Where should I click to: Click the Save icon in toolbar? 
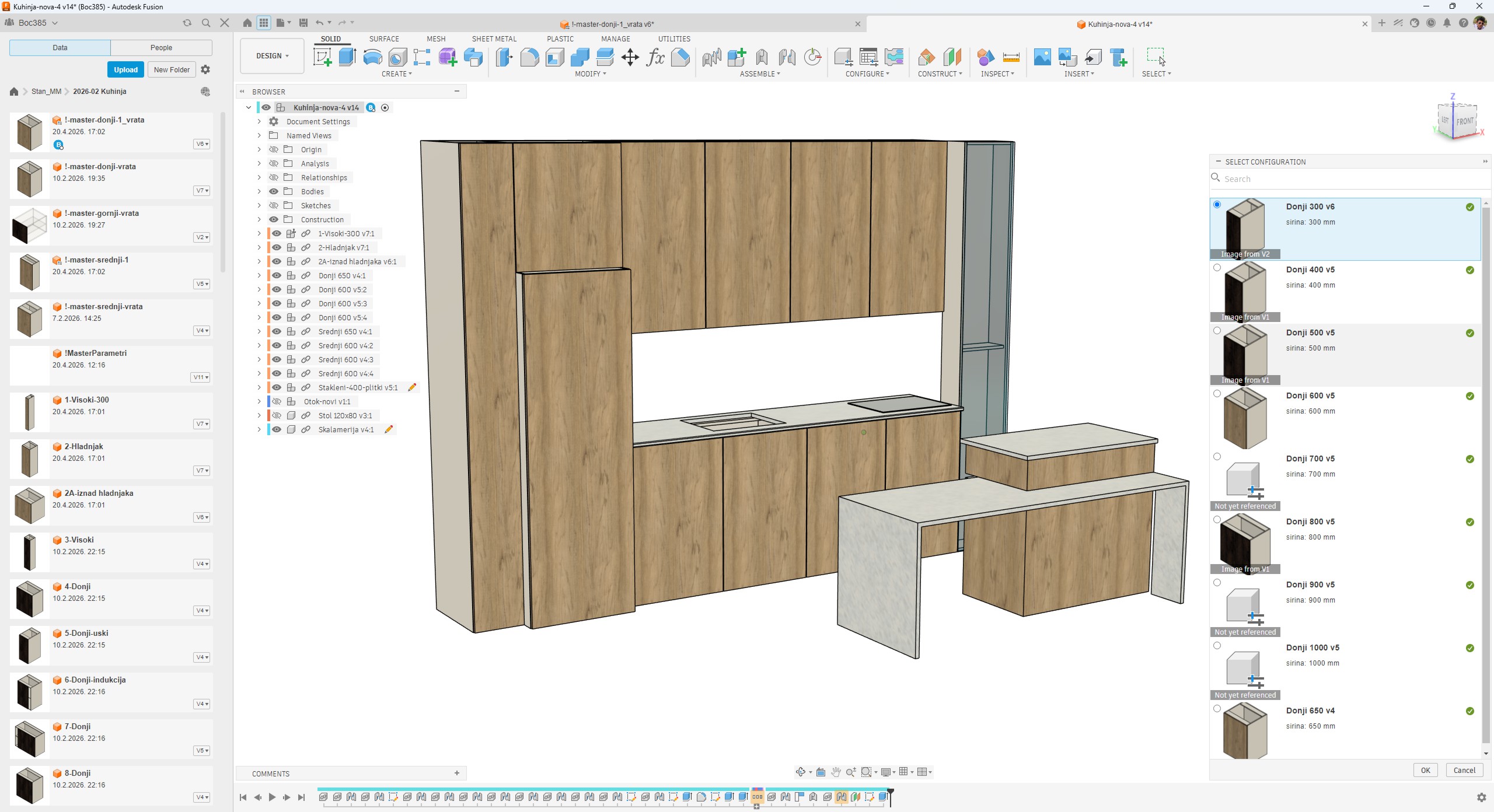(x=303, y=23)
